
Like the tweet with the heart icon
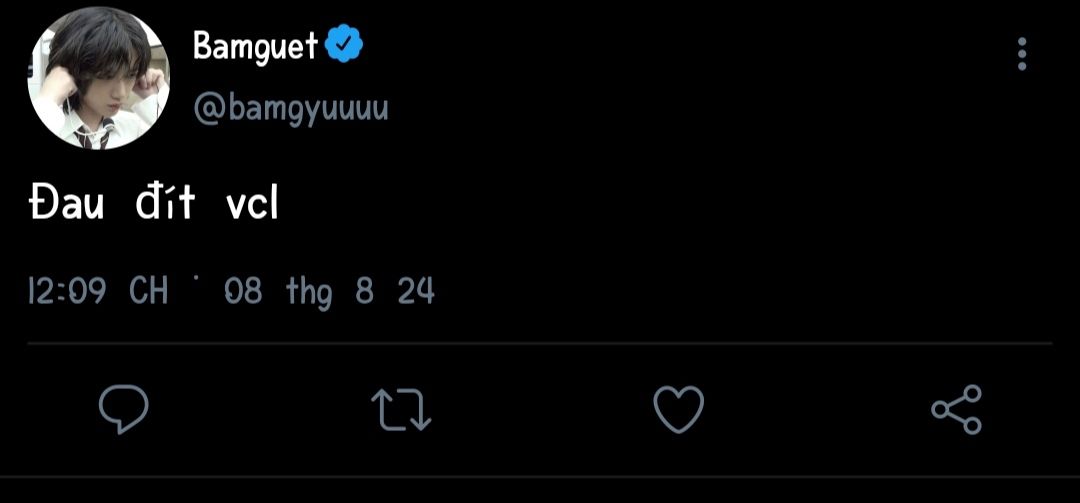click(679, 409)
